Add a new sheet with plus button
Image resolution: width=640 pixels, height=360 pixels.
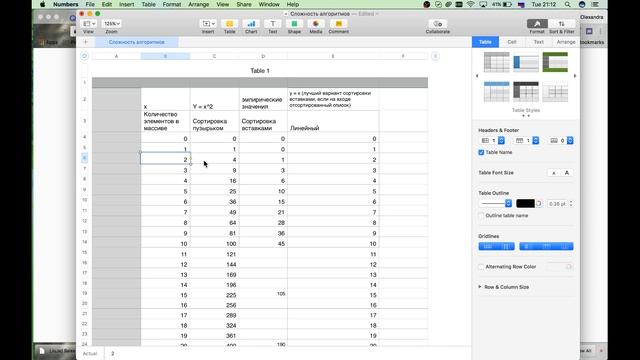pos(86,42)
